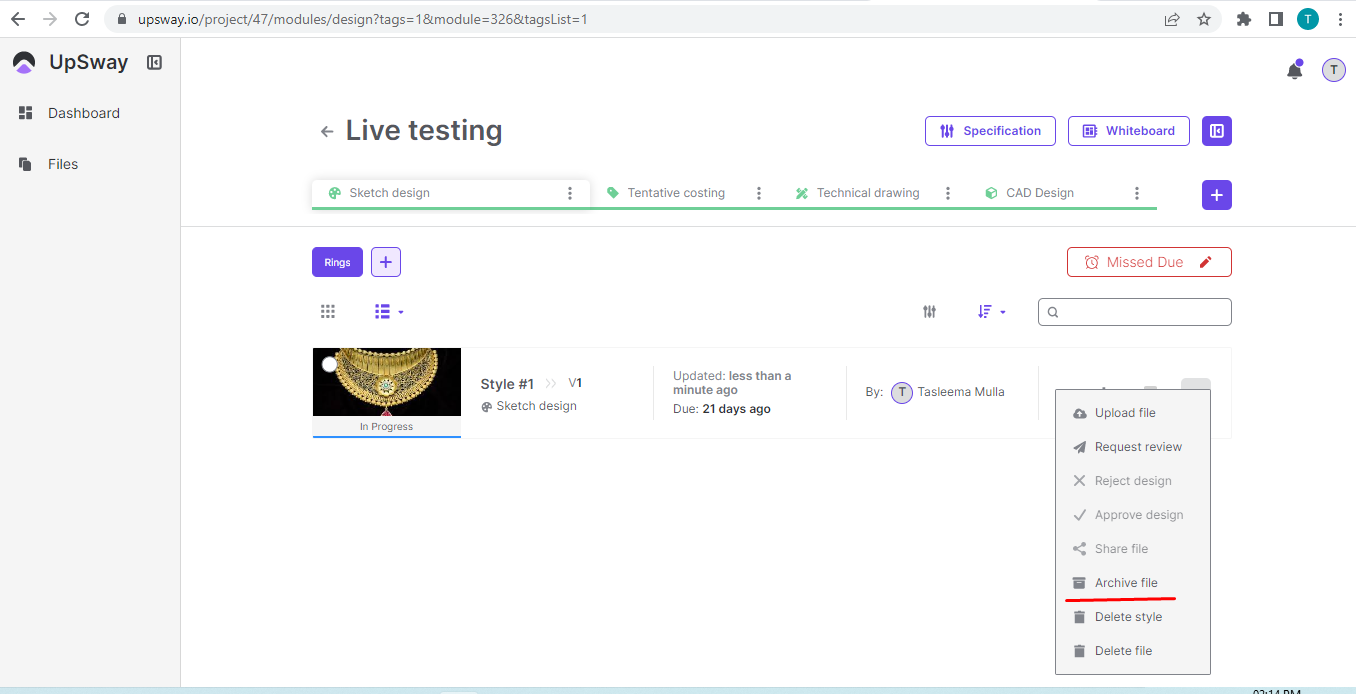Viewport: 1356px width, 694px height.
Task: Edit due date using red pencil icon
Action: 1205,262
